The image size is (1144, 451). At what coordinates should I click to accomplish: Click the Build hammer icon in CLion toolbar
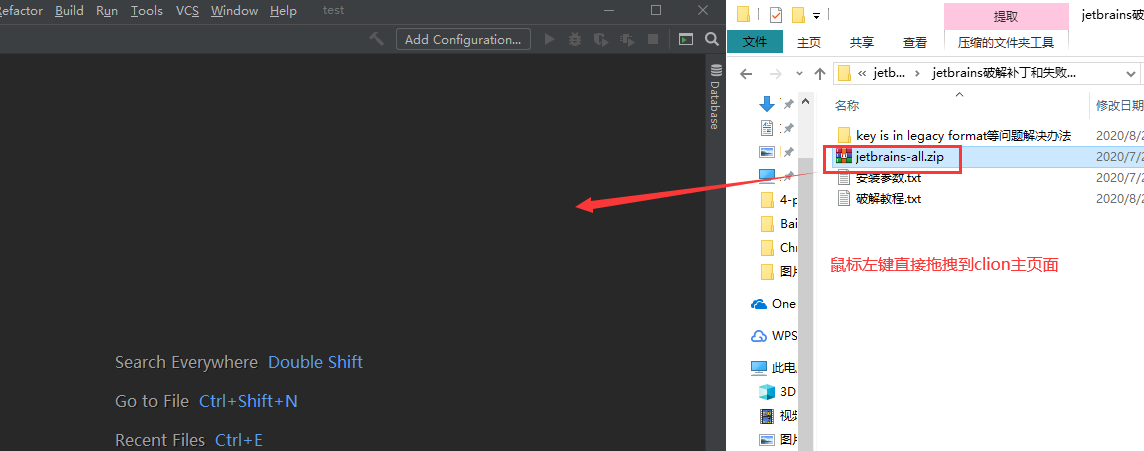tap(376, 39)
